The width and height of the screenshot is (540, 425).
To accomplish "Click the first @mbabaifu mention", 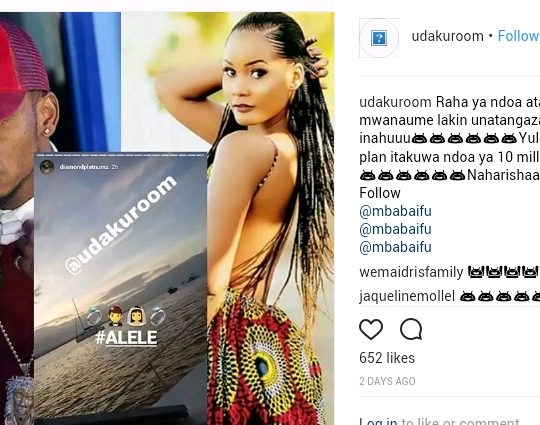I will tap(395, 211).
